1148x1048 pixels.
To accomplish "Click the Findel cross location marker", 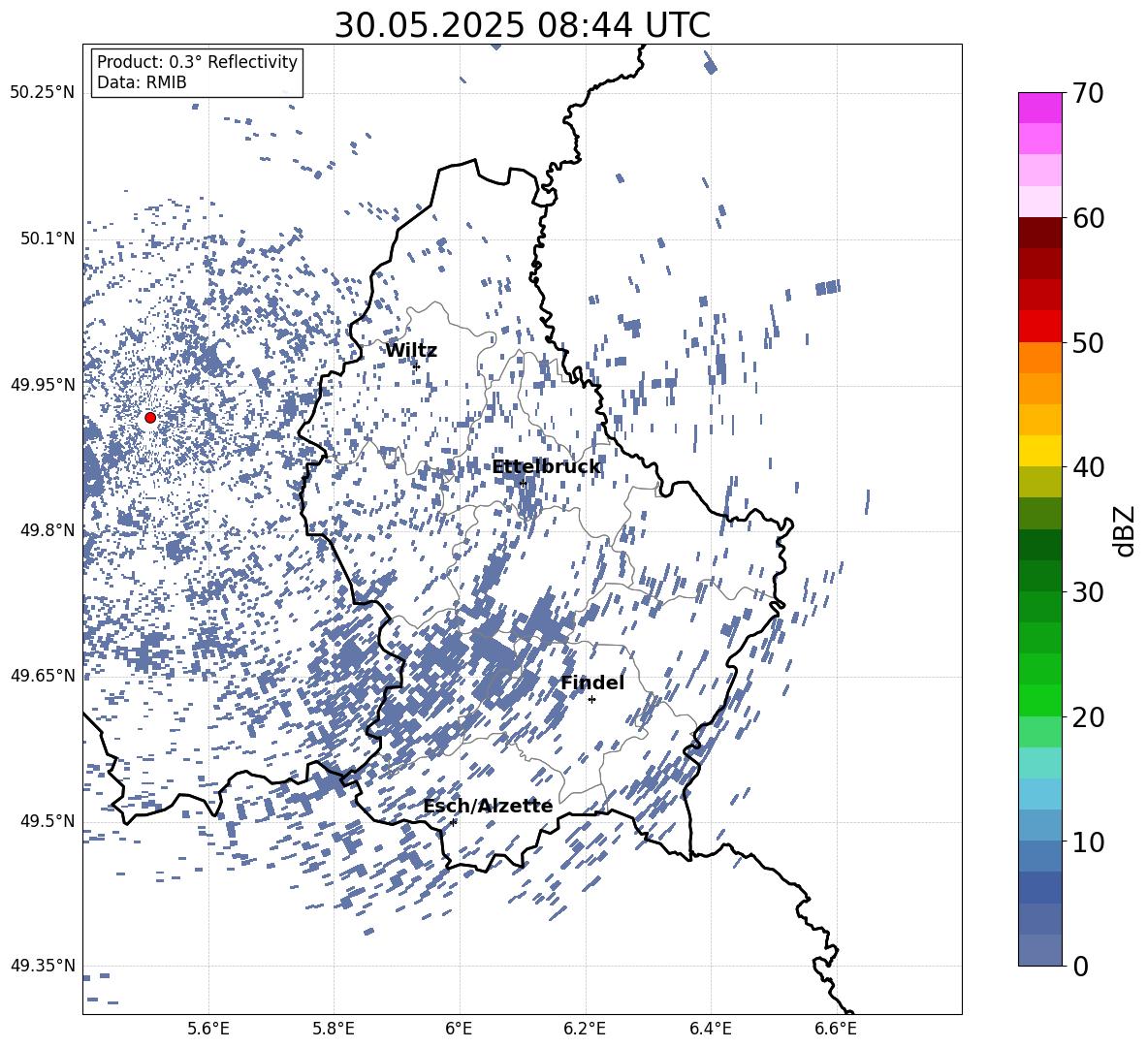I will pyautogui.click(x=592, y=700).
